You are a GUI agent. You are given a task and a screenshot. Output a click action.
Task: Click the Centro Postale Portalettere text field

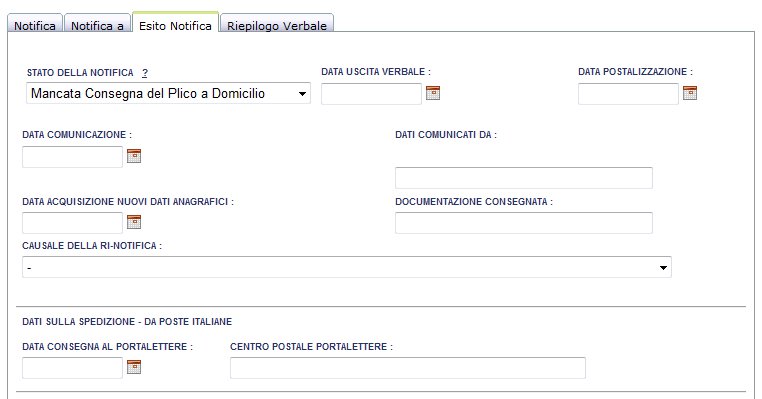tap(408, 368)
